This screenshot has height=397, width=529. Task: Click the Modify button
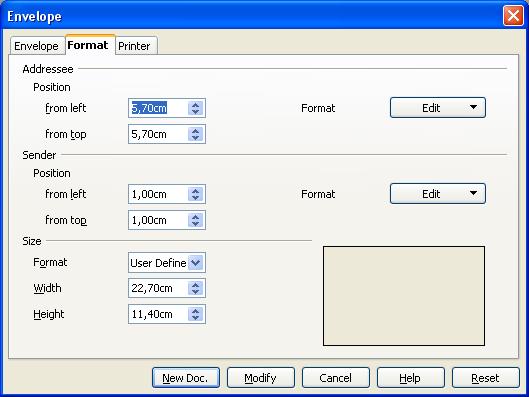261,378
